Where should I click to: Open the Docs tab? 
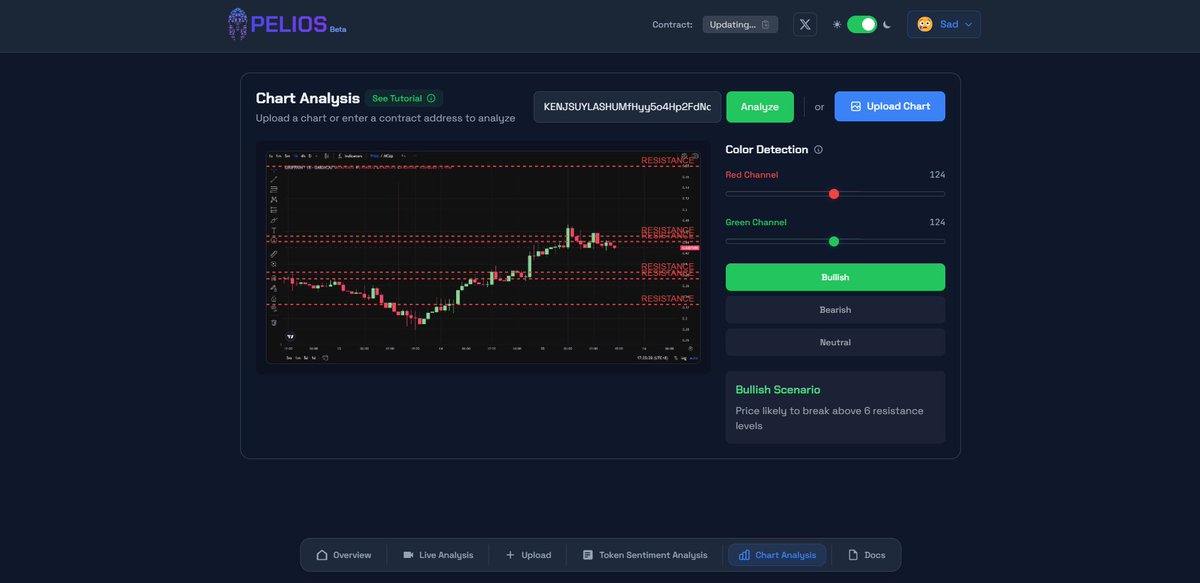[867, 555]
